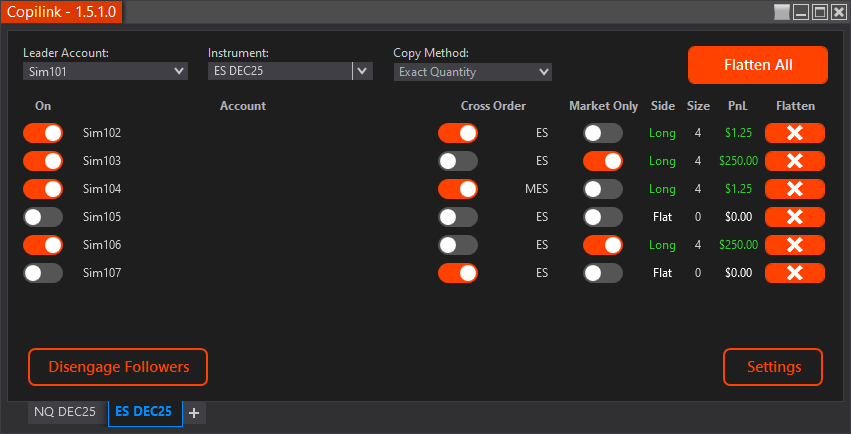Disable the Sim102 follower On toggle
This screenshot has height=434, width=851.
click(43, 133)
